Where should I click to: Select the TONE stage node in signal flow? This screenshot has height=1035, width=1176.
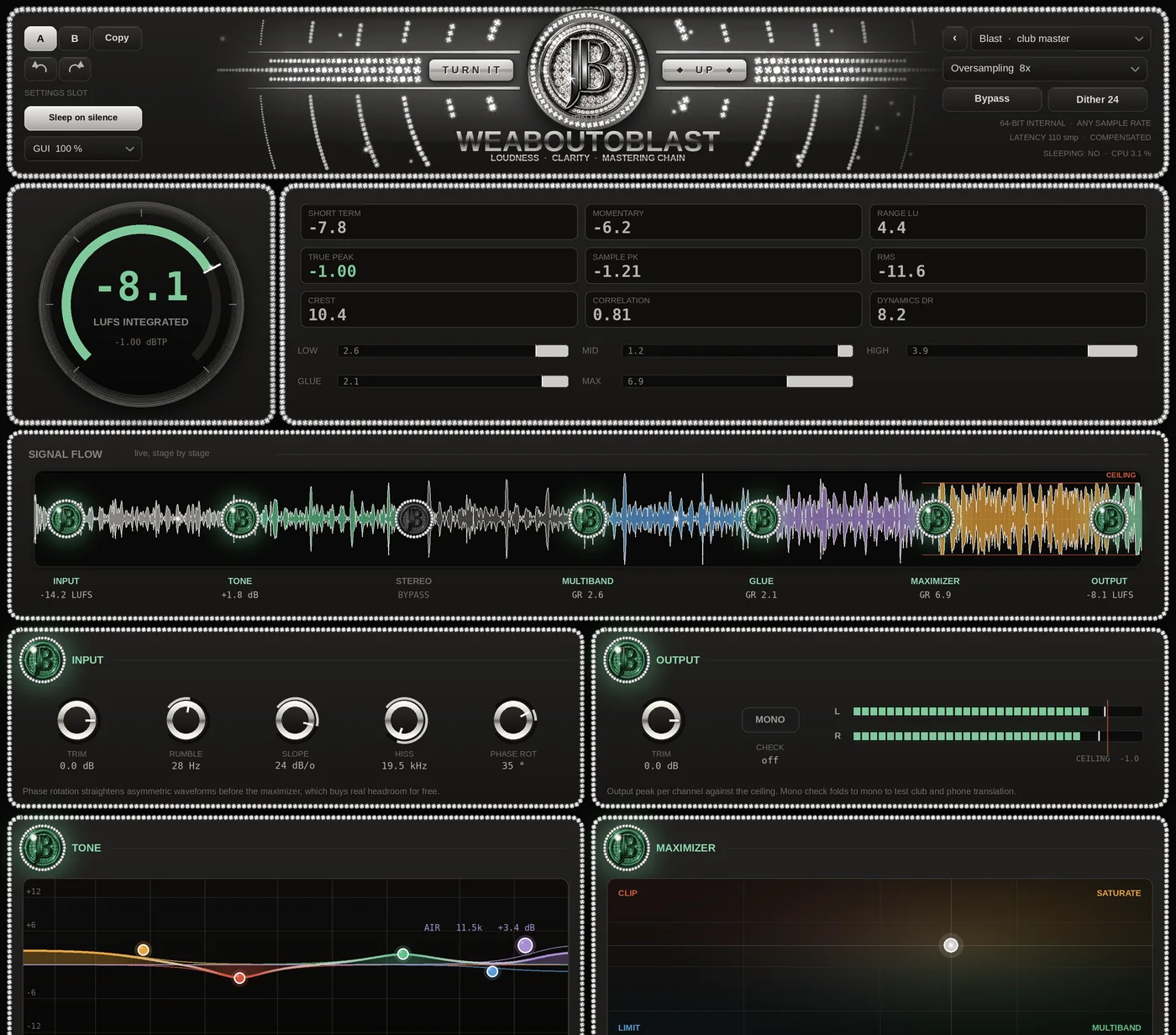240,519
